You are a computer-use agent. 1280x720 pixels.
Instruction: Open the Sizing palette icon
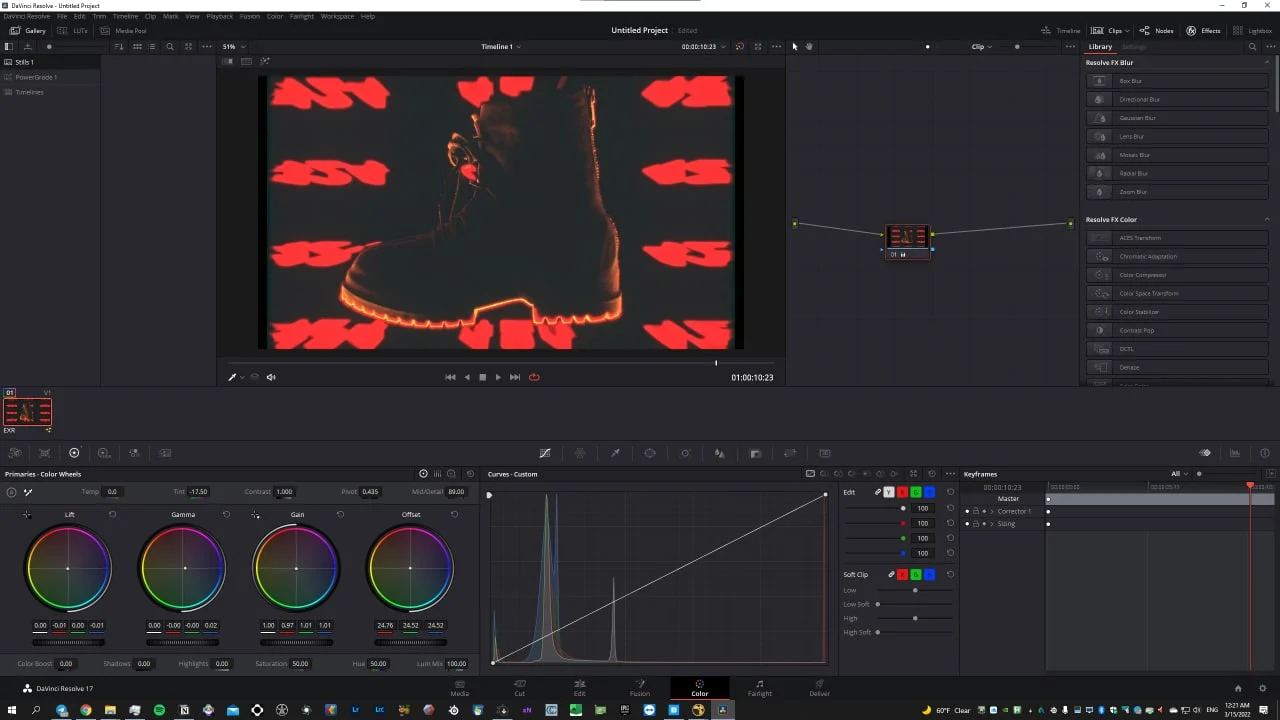click(x=790, y=453)
